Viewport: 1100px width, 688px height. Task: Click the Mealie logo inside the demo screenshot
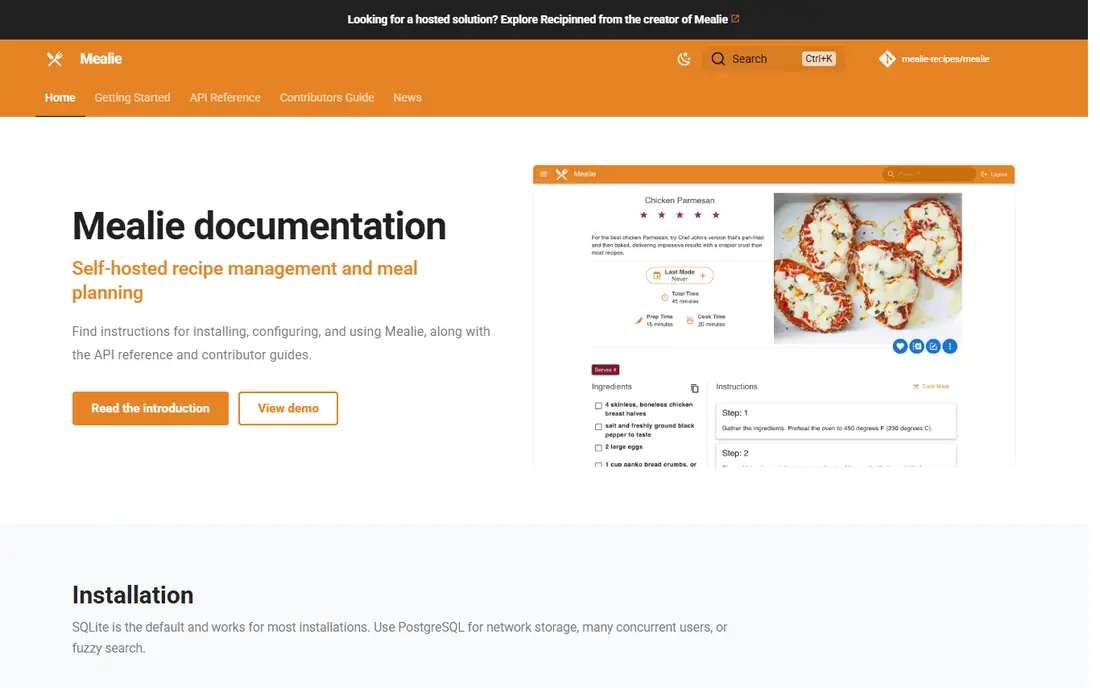tap(562, 174)
